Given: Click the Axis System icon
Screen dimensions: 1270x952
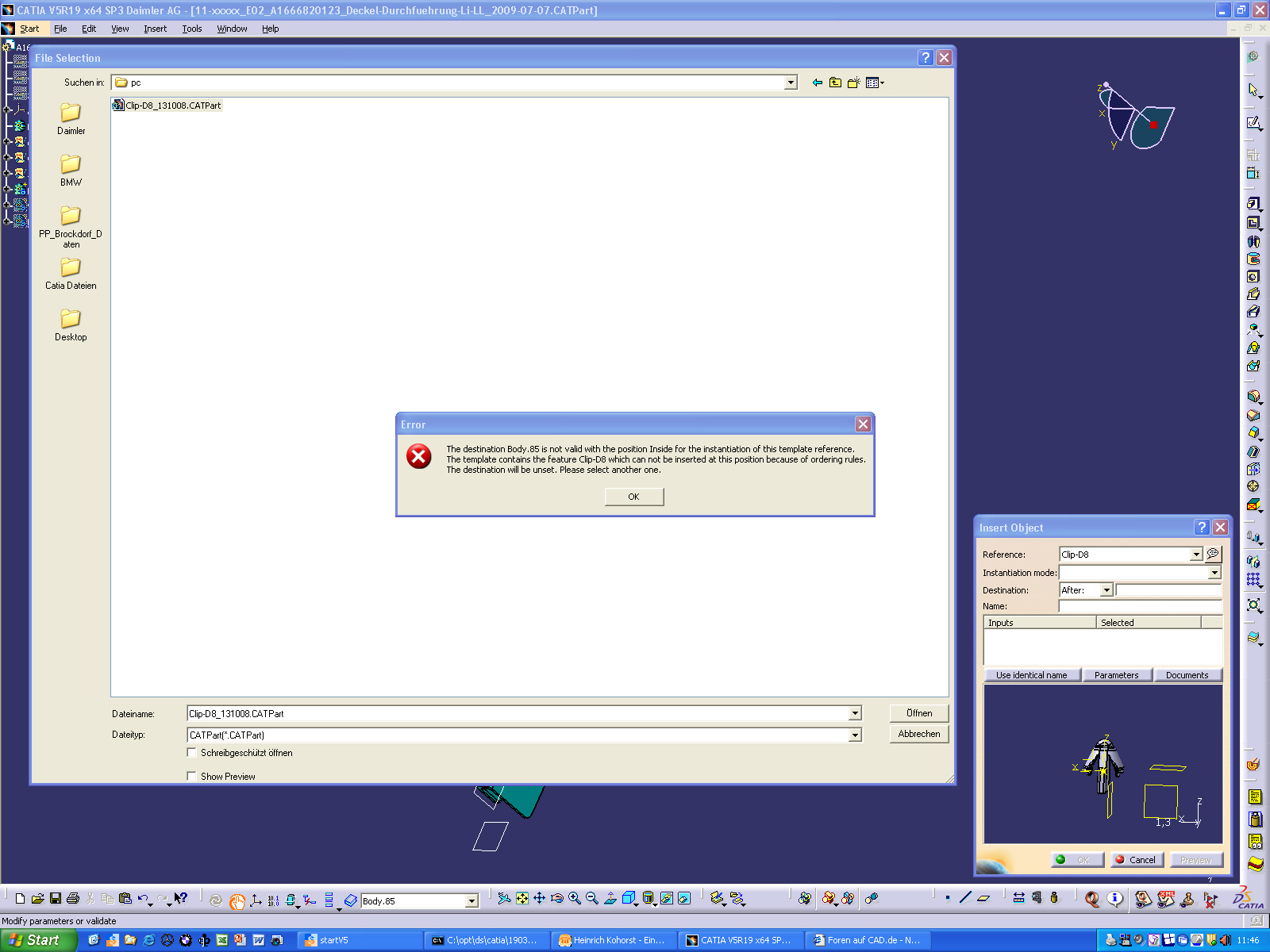Looking at the screenshot, I should [x=256, y=900].
